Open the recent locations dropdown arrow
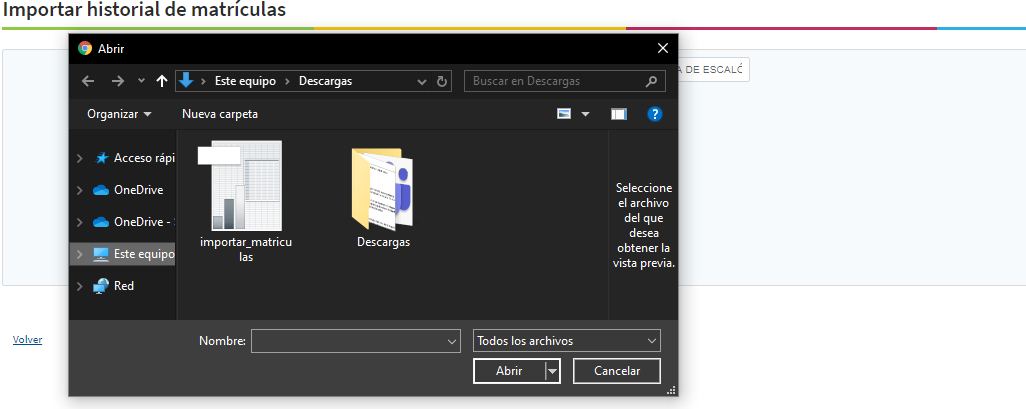The image size is (1026, 409). pyautogui.click(x=141, y=81)
